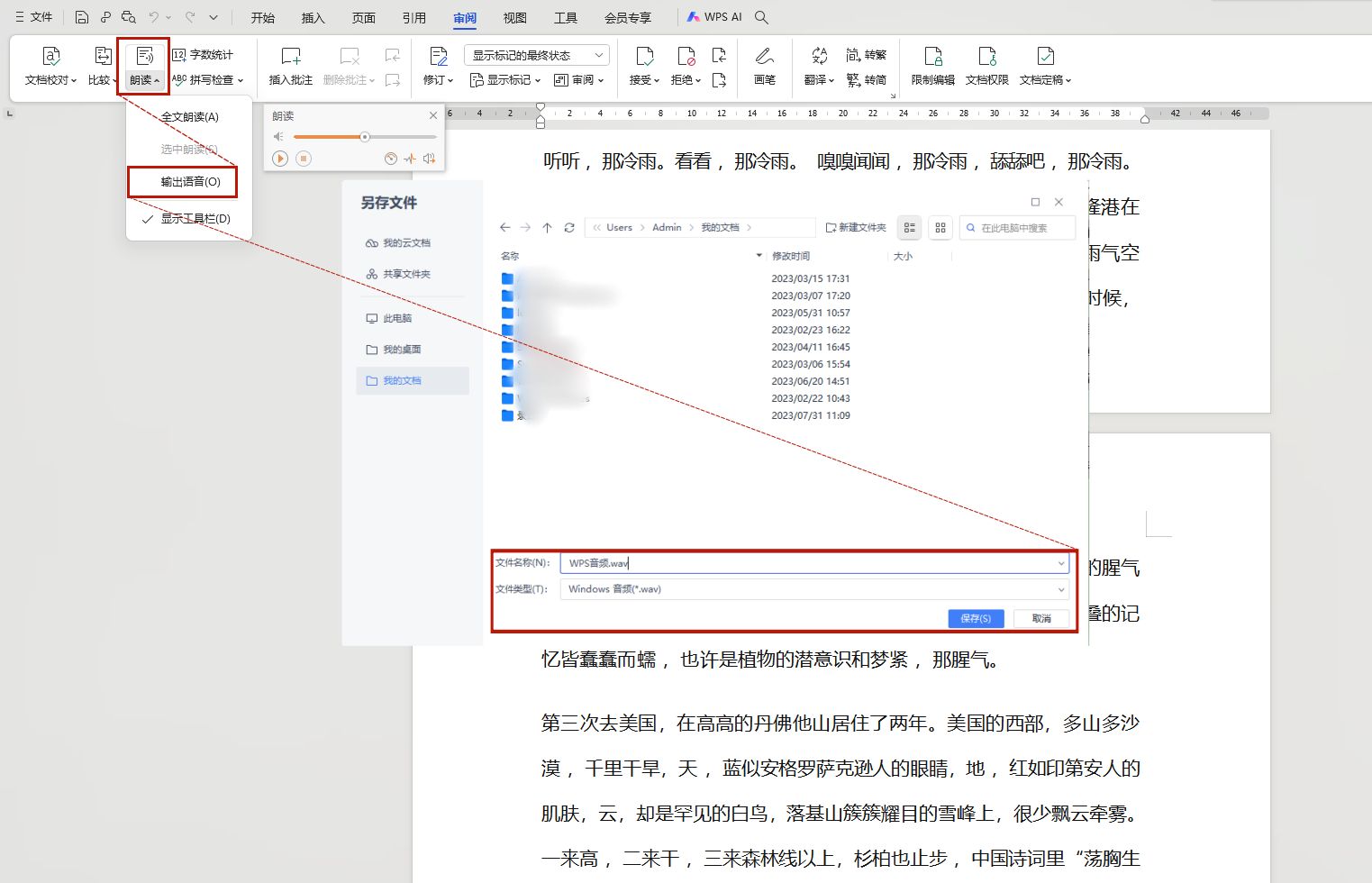Image resolution: width=1372 pixels, height=883 pixels.
Task: Open the 文件 menu
Action: click(x=34, y=17)
